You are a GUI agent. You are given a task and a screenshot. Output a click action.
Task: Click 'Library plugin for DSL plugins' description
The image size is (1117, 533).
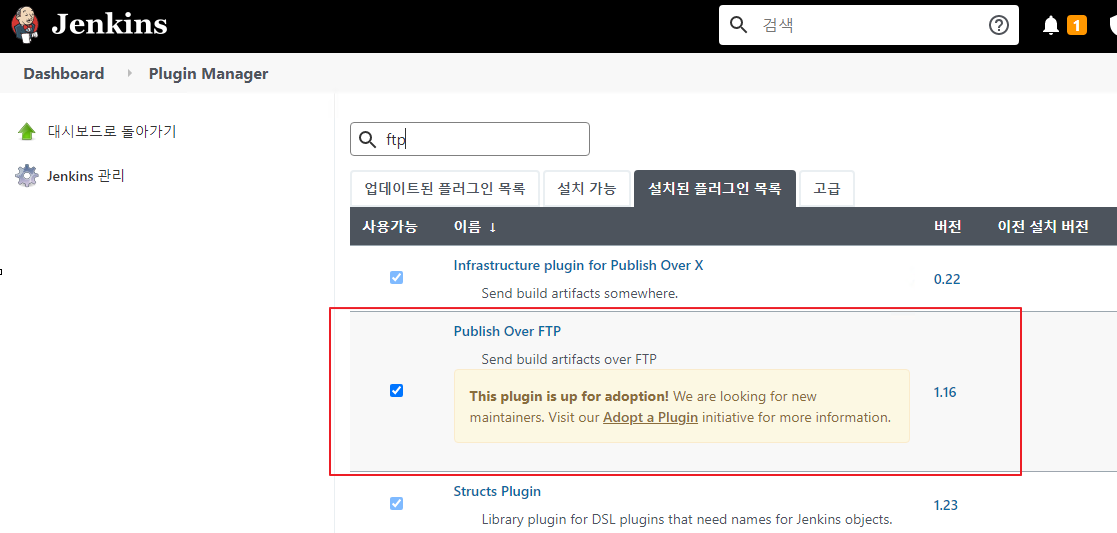point(687,519)
